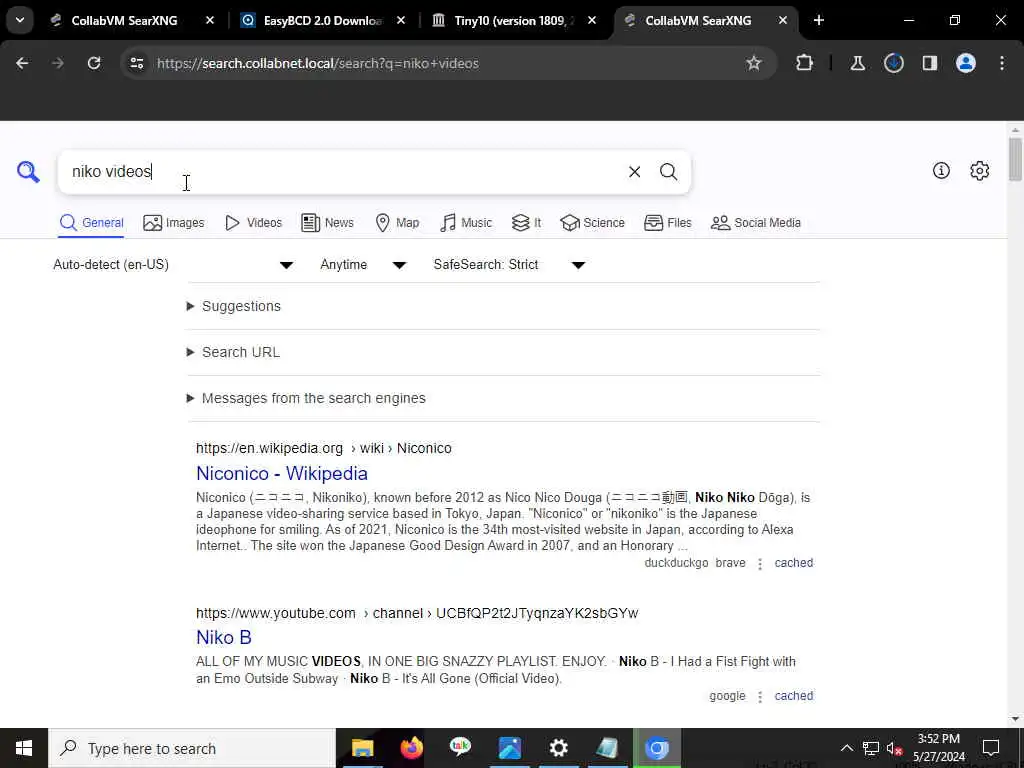Screen dimensions: 1024x768
Task: Go back using browser back arrow
Action: click(x=22, y=63)
